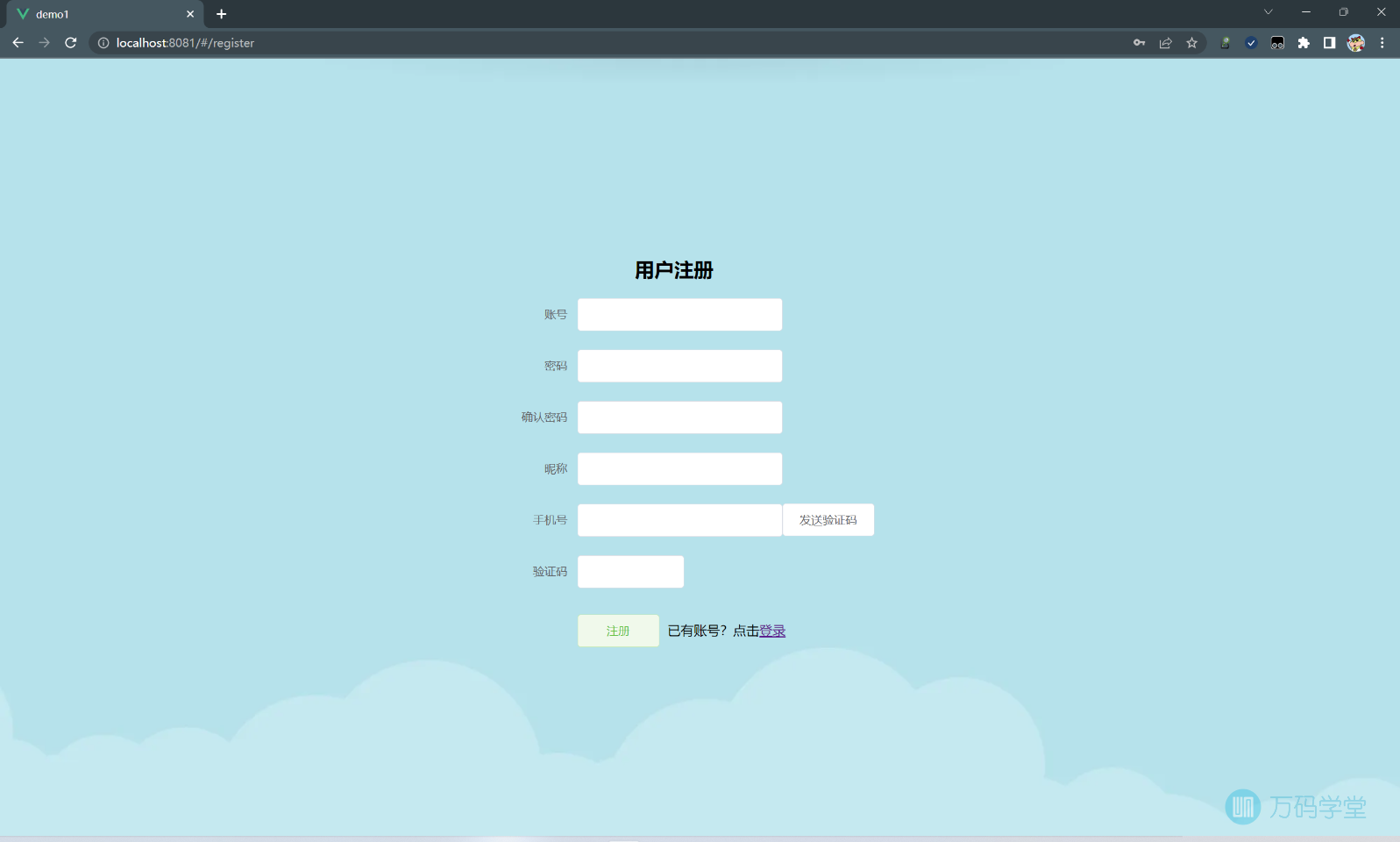
Task: Open the extensions puzzle icon
Action: point(1304,43)
